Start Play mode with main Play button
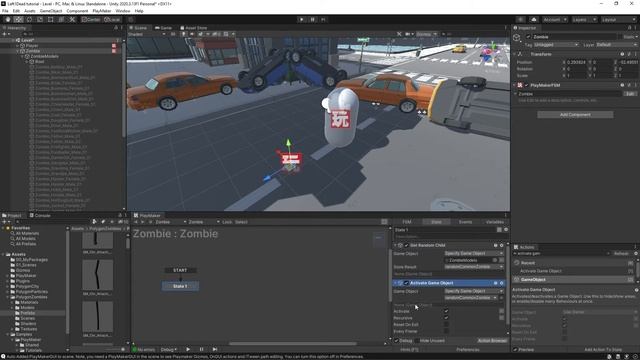 [302, 19]
